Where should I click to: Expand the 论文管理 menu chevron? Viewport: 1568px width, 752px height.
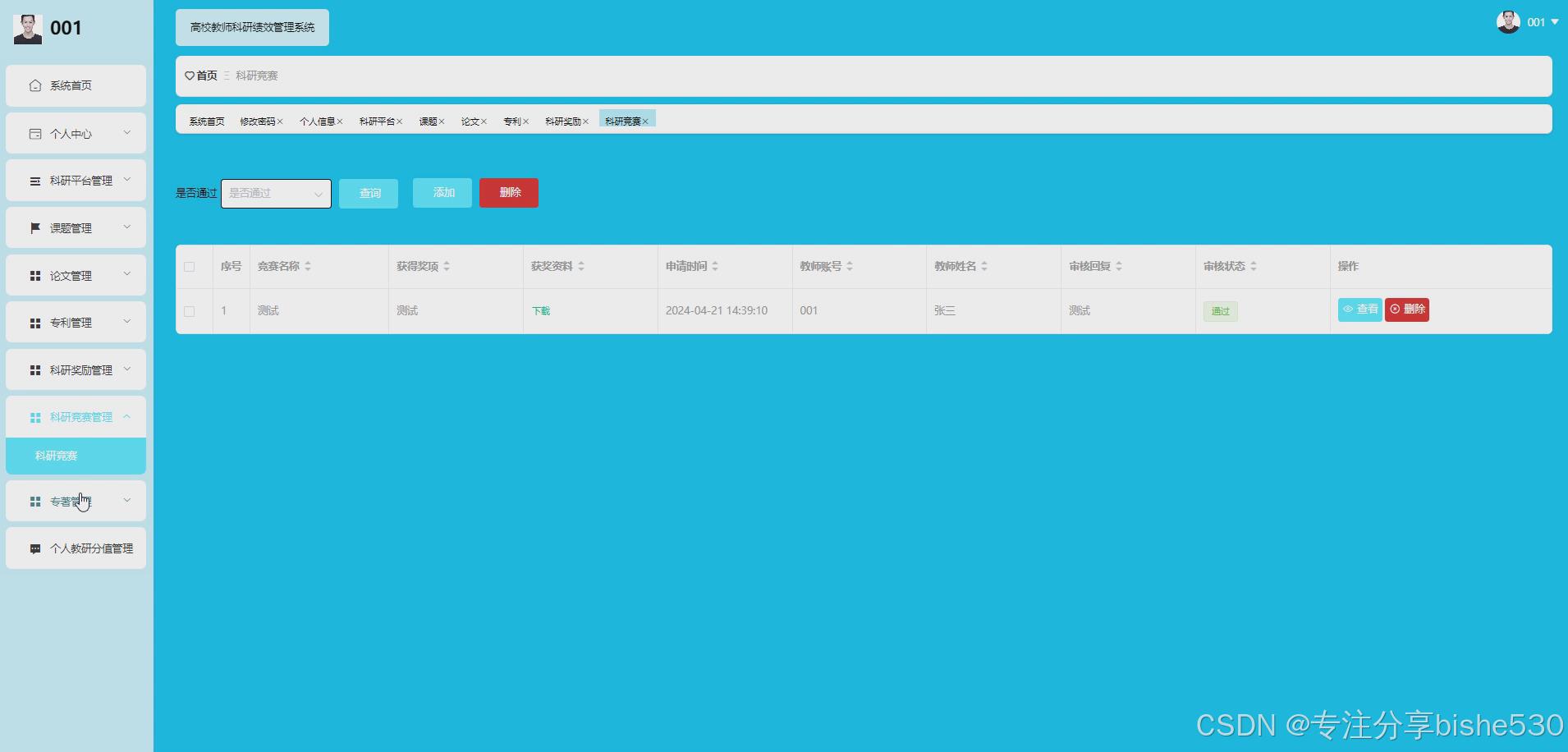[127, 274]
